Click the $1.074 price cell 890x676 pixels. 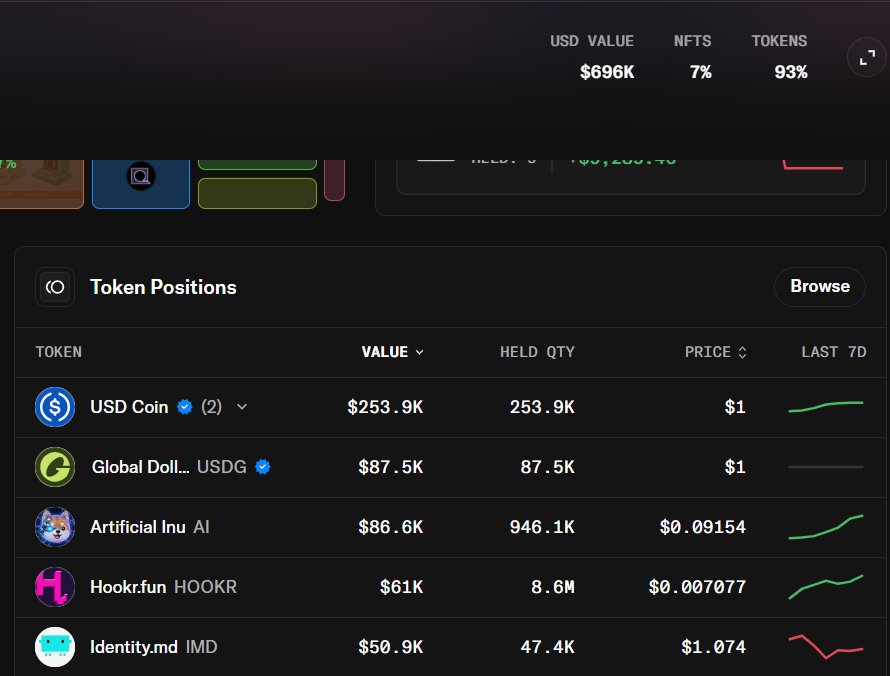(x=713, y=647)
